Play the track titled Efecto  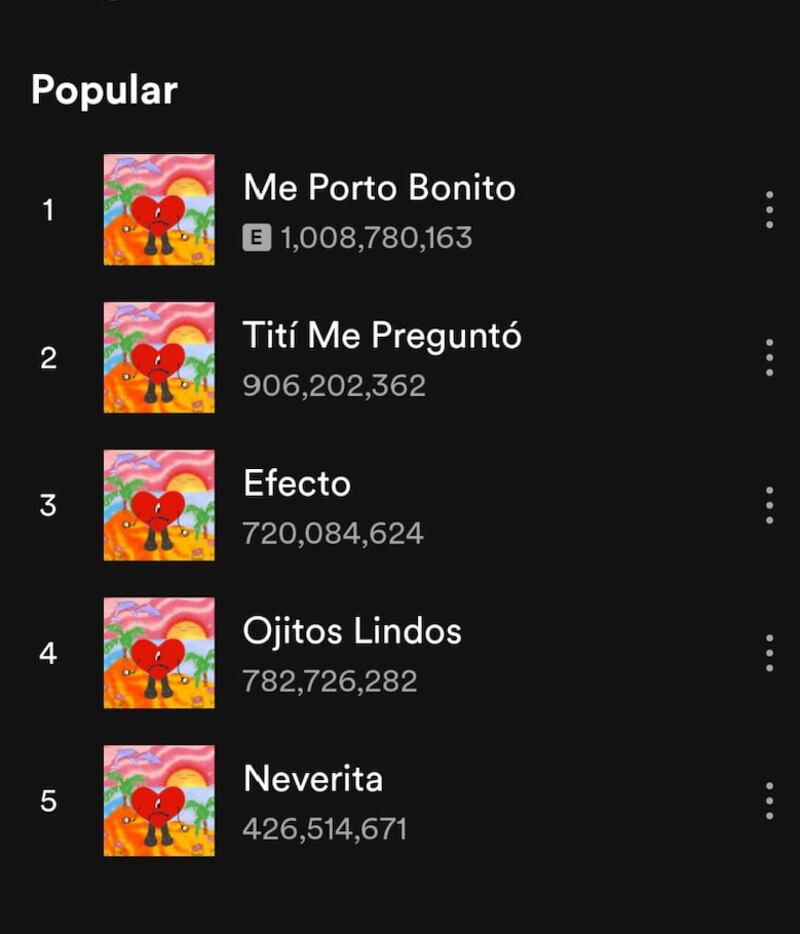click(x=297, y=483)
